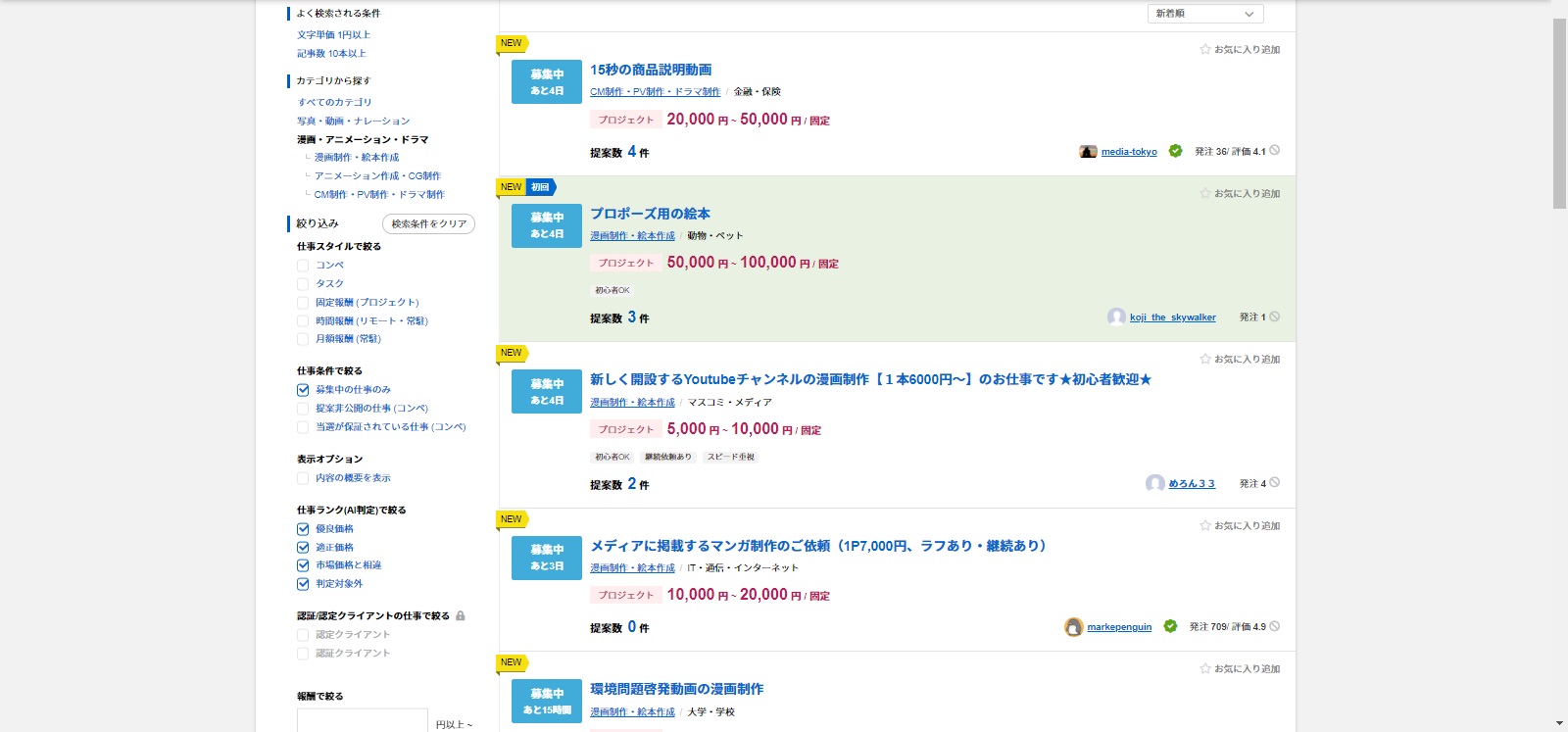Click block icon beside めろん33 発注 4
The image size is (1568, 732).
(x=1275, y=482)
